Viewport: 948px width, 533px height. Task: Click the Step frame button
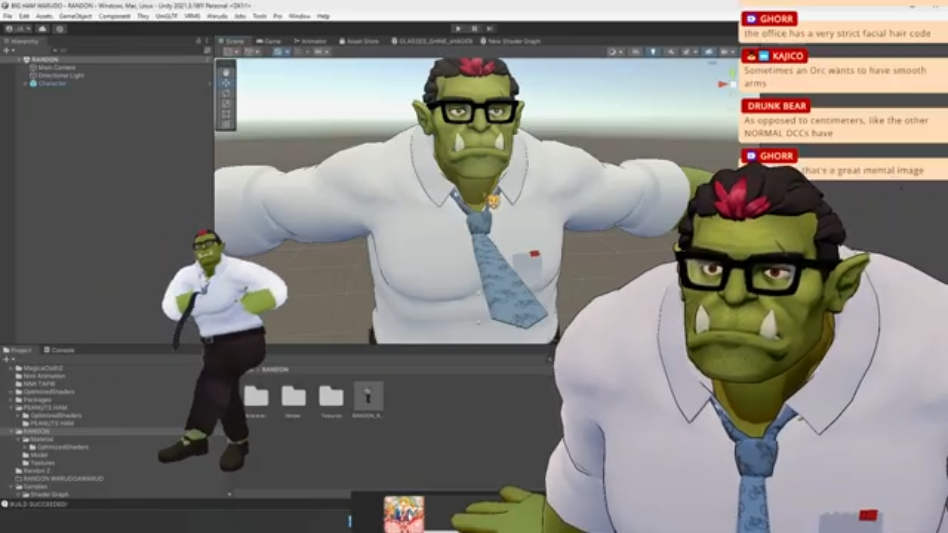pyautogui.click(x=489, y=29)
